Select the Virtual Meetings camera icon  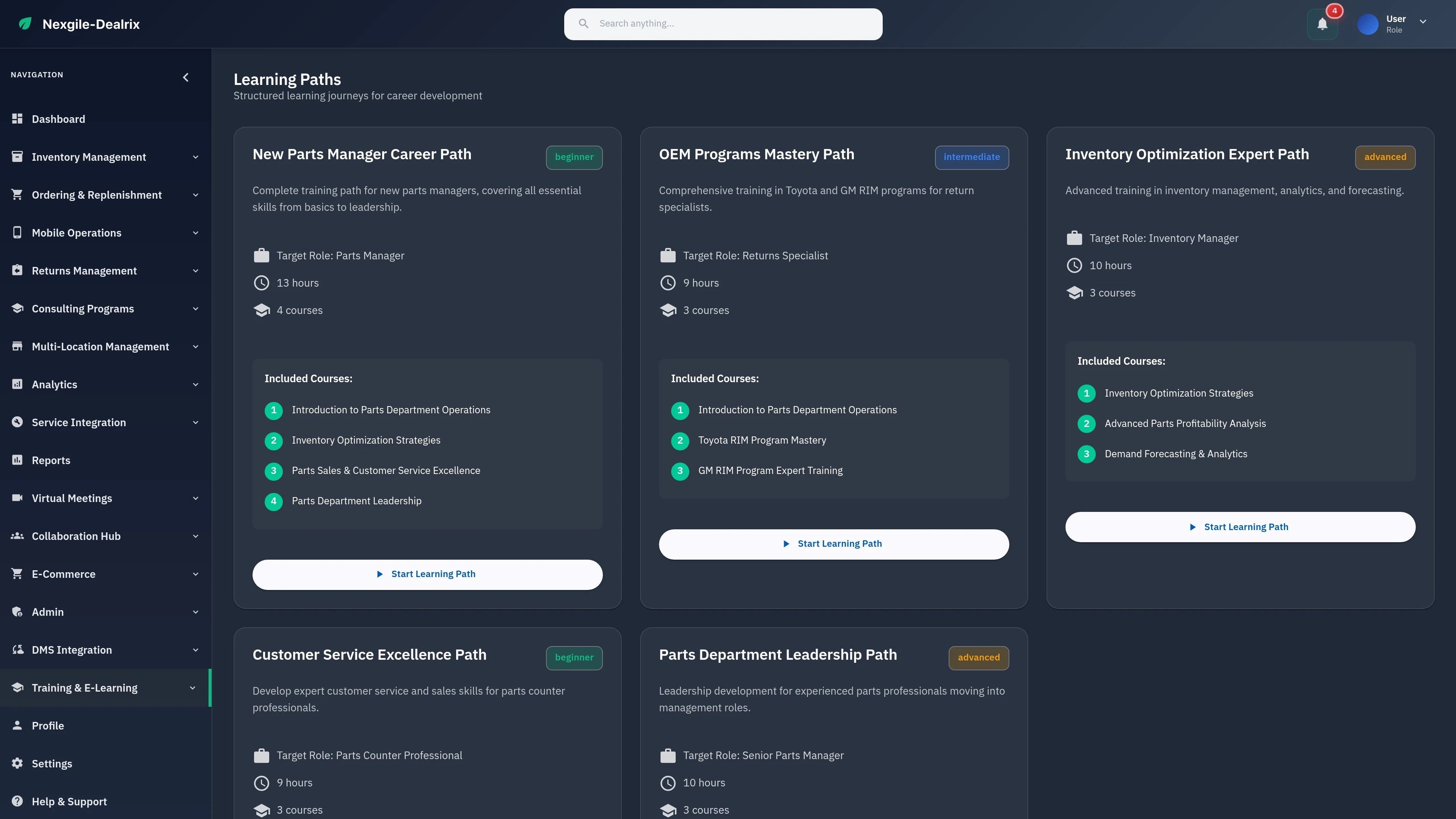pos(17,498)
